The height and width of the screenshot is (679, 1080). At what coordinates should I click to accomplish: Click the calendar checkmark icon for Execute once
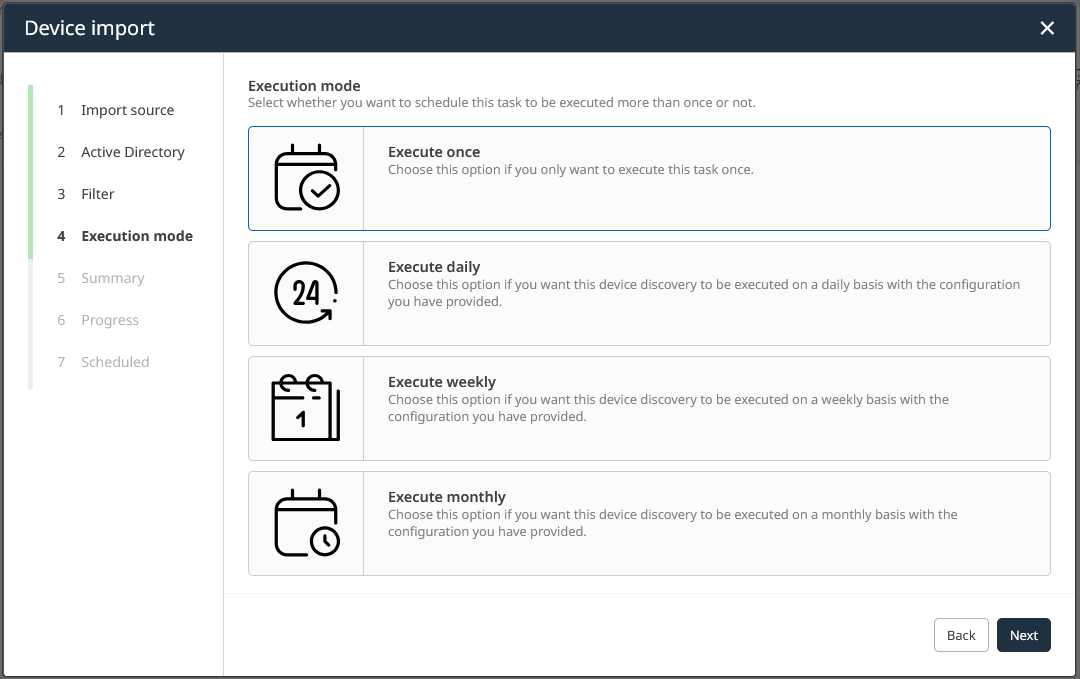coord(306,178)
